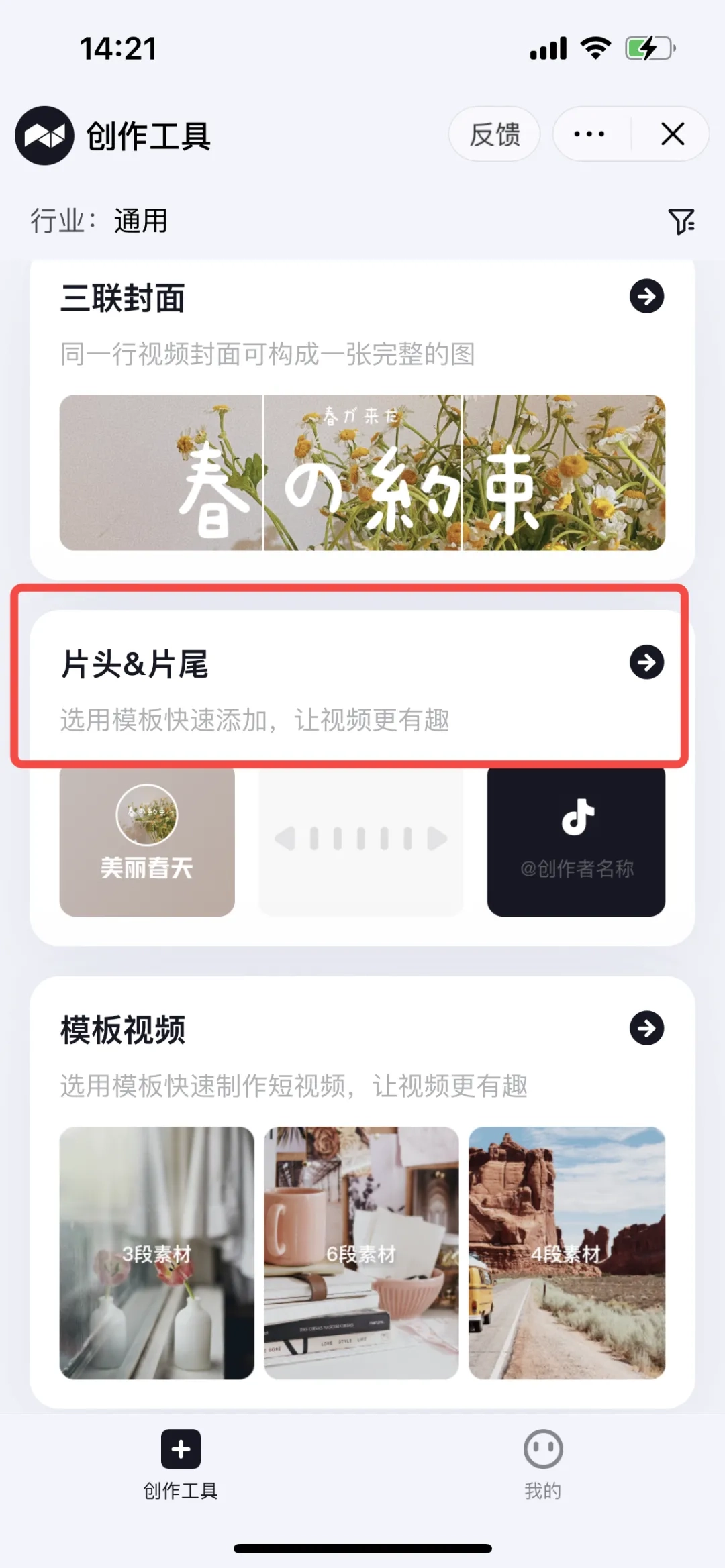This screenshot has height=1568, width=725.
Task: Tap the 创作工具 app logo
Action: pyautogui.click(x=44, y=136)
